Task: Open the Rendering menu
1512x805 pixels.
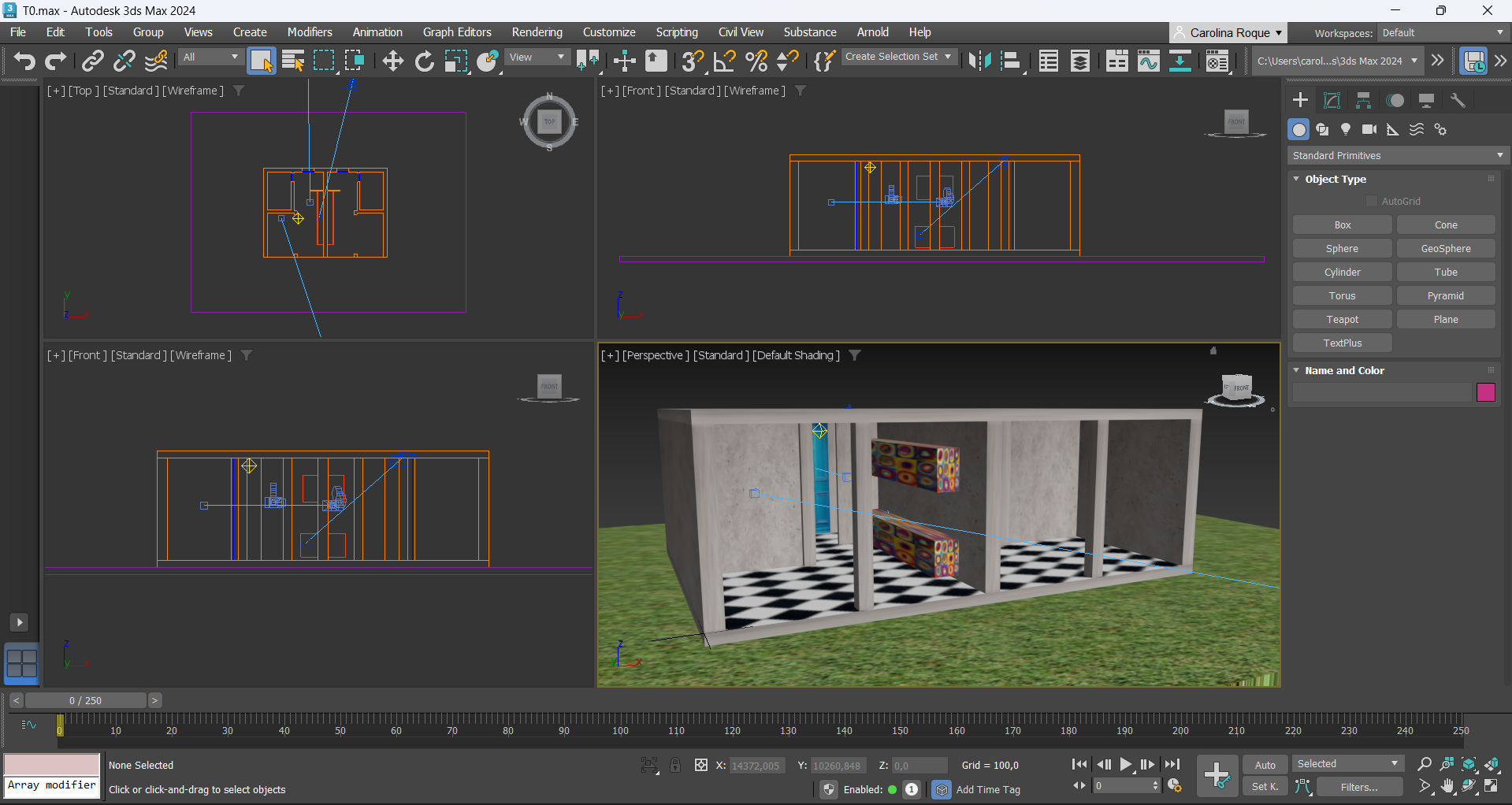Action: 537,32
